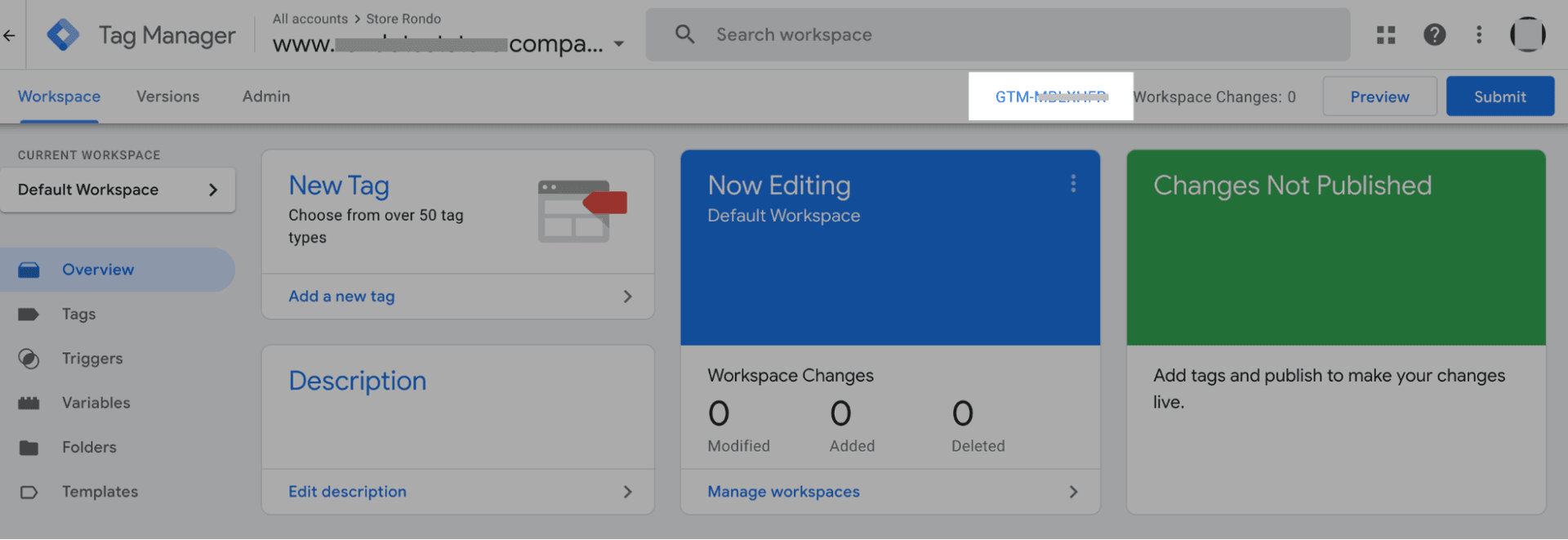Open Now Editing card options menu
The image size is (1568, 540).
pos(1073,184)
